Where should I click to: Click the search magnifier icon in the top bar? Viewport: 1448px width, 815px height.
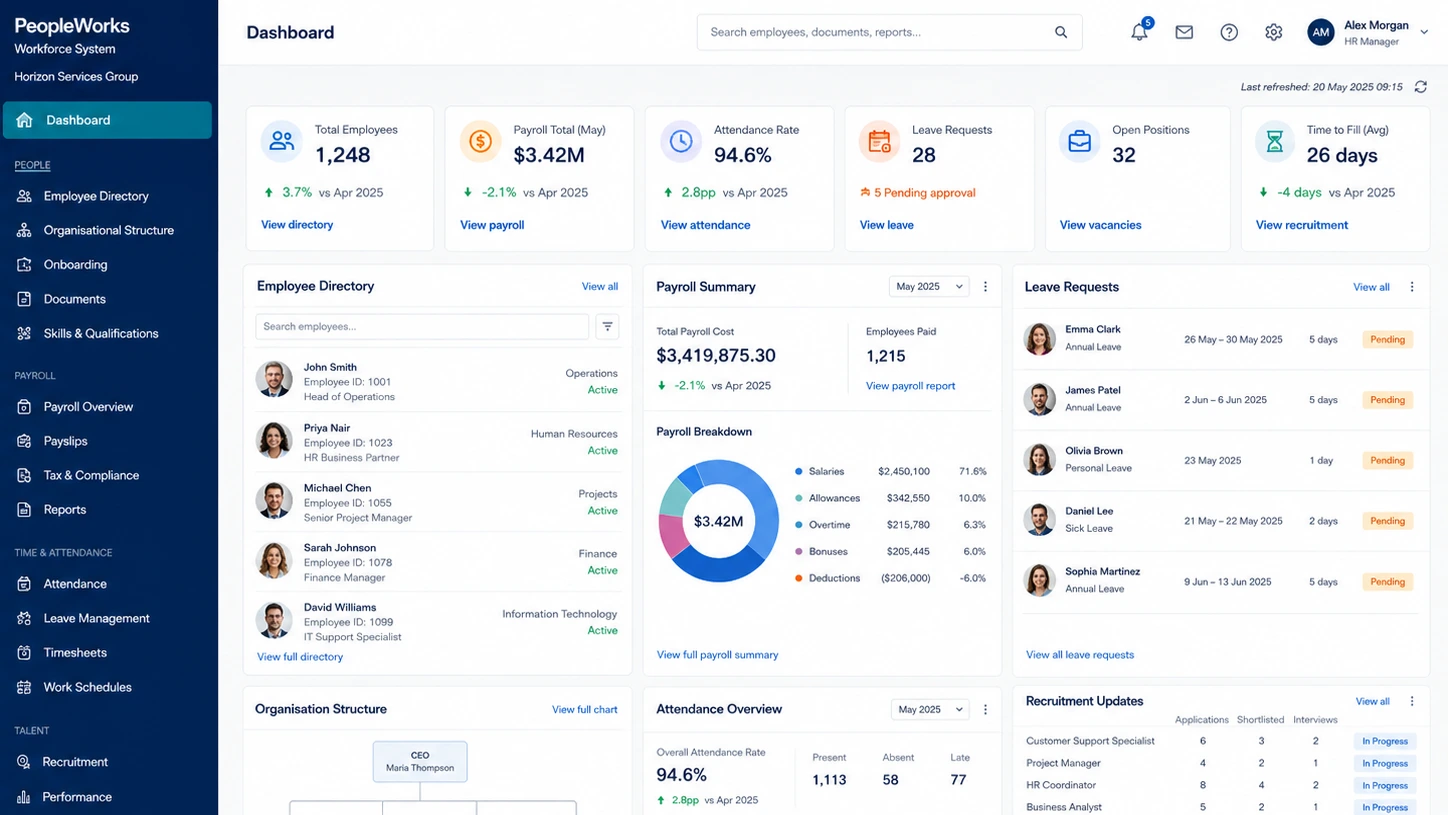[x=1061, y=32]
